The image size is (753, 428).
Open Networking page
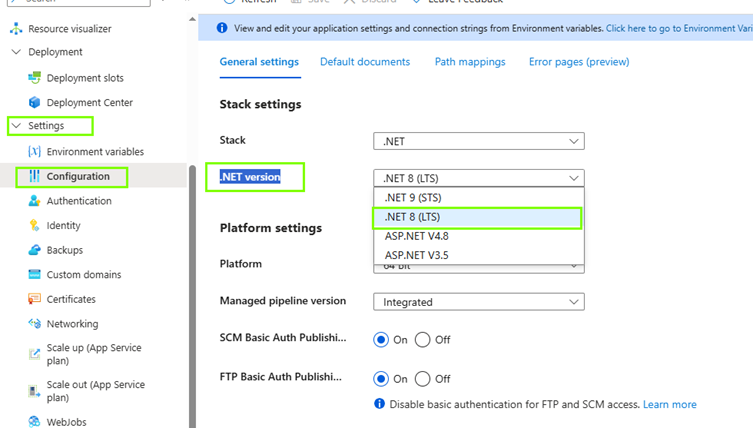[x=73, y=324]
